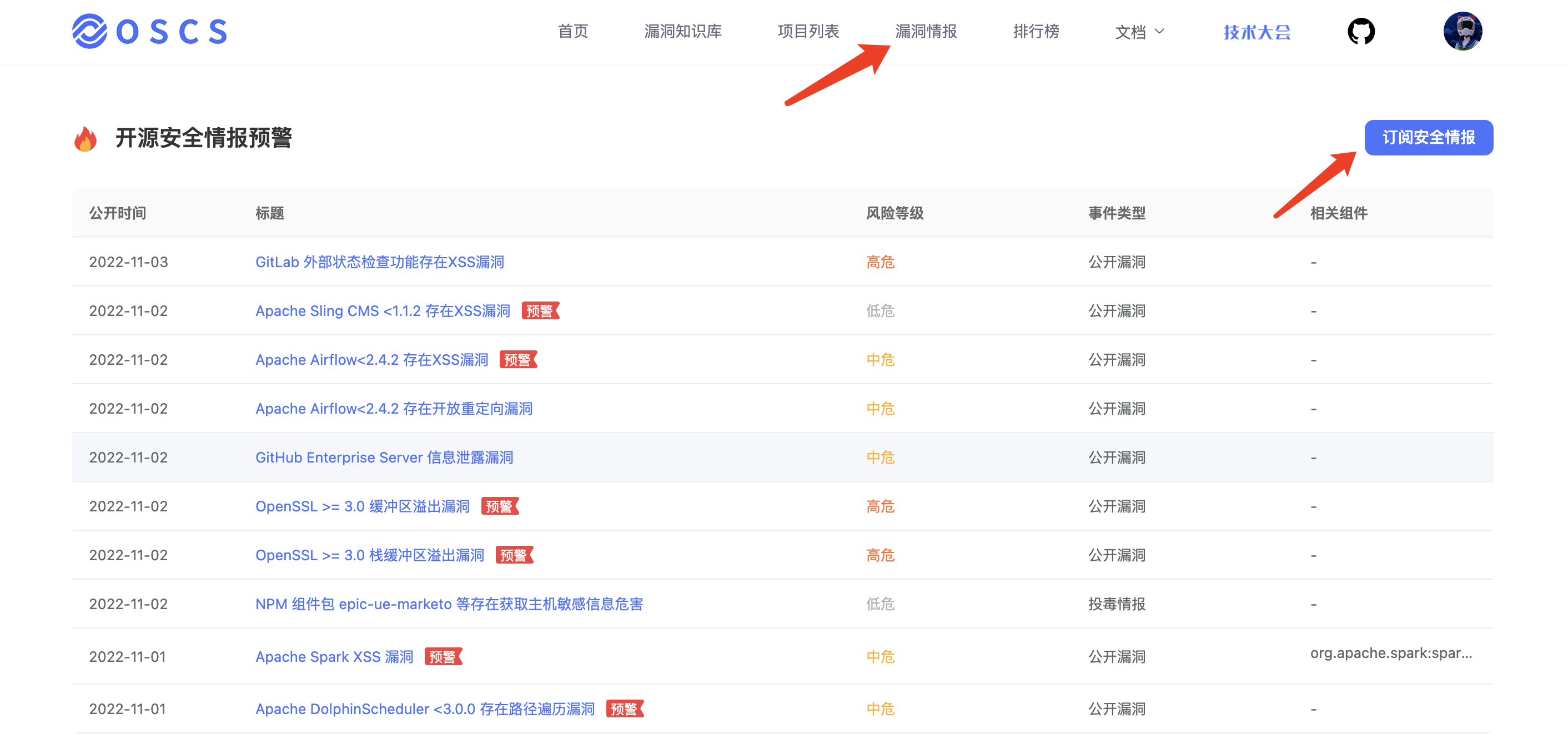Open GitHub Enterprise Server 信息泄露漏洞 link

(x=384, y=458)
